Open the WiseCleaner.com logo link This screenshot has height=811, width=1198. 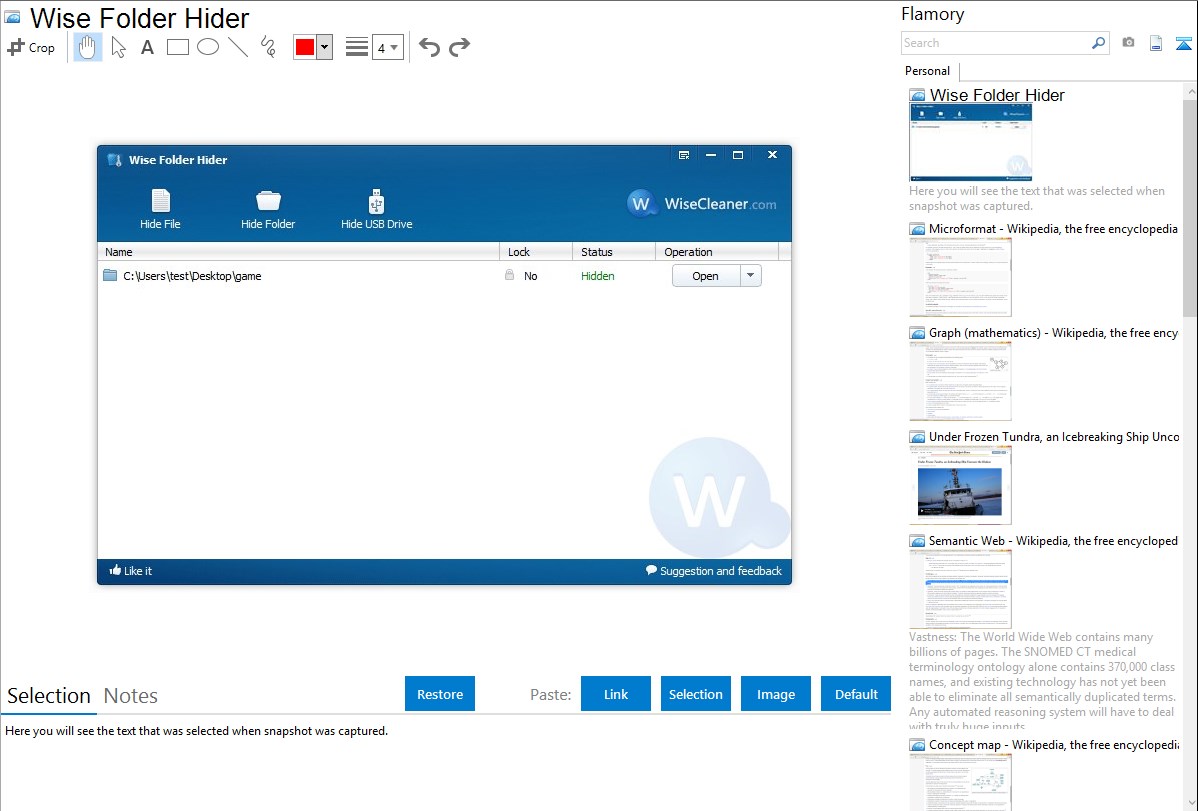[701, 204]
